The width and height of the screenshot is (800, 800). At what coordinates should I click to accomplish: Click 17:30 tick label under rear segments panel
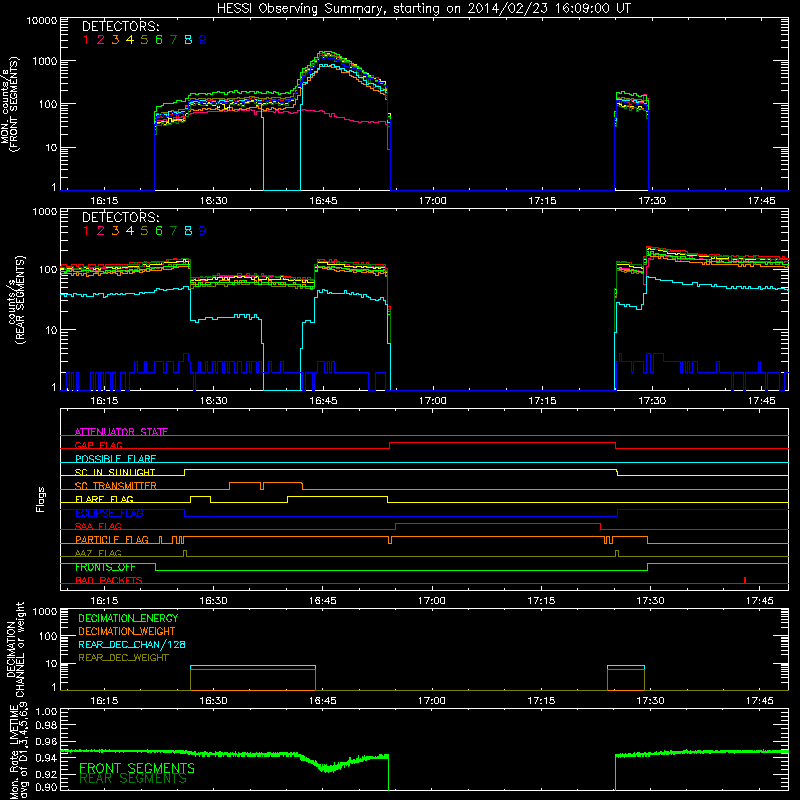tap(652, 401)
